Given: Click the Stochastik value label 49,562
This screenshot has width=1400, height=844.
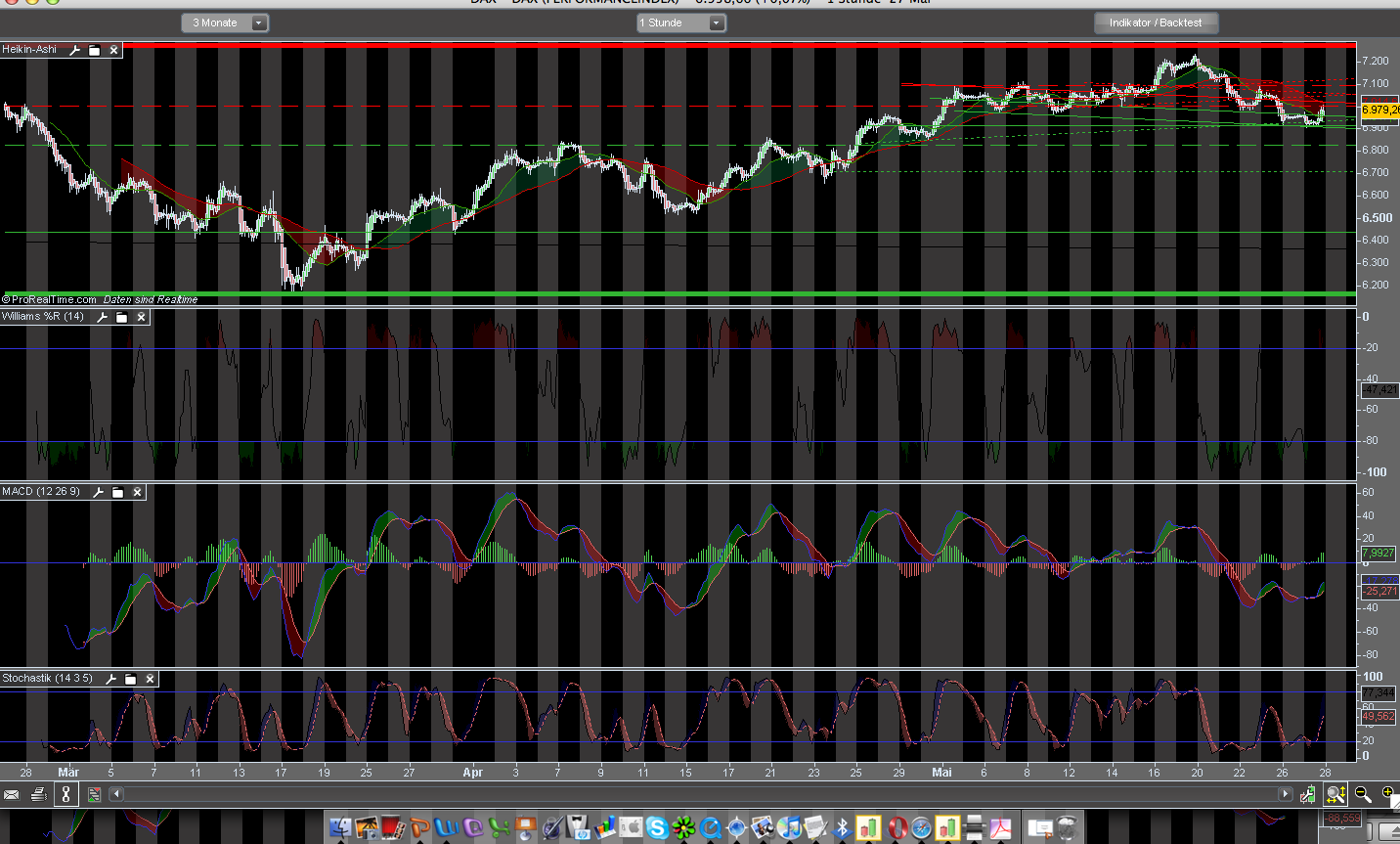Looking at the screenshot, I should click(1378, 716).
